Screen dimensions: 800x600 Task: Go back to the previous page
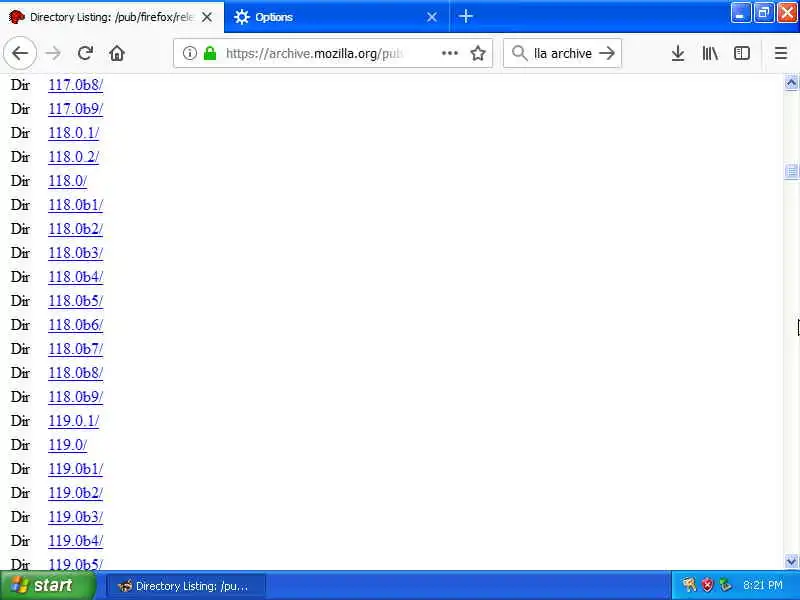pyautogui.click(x=20, y=53)
